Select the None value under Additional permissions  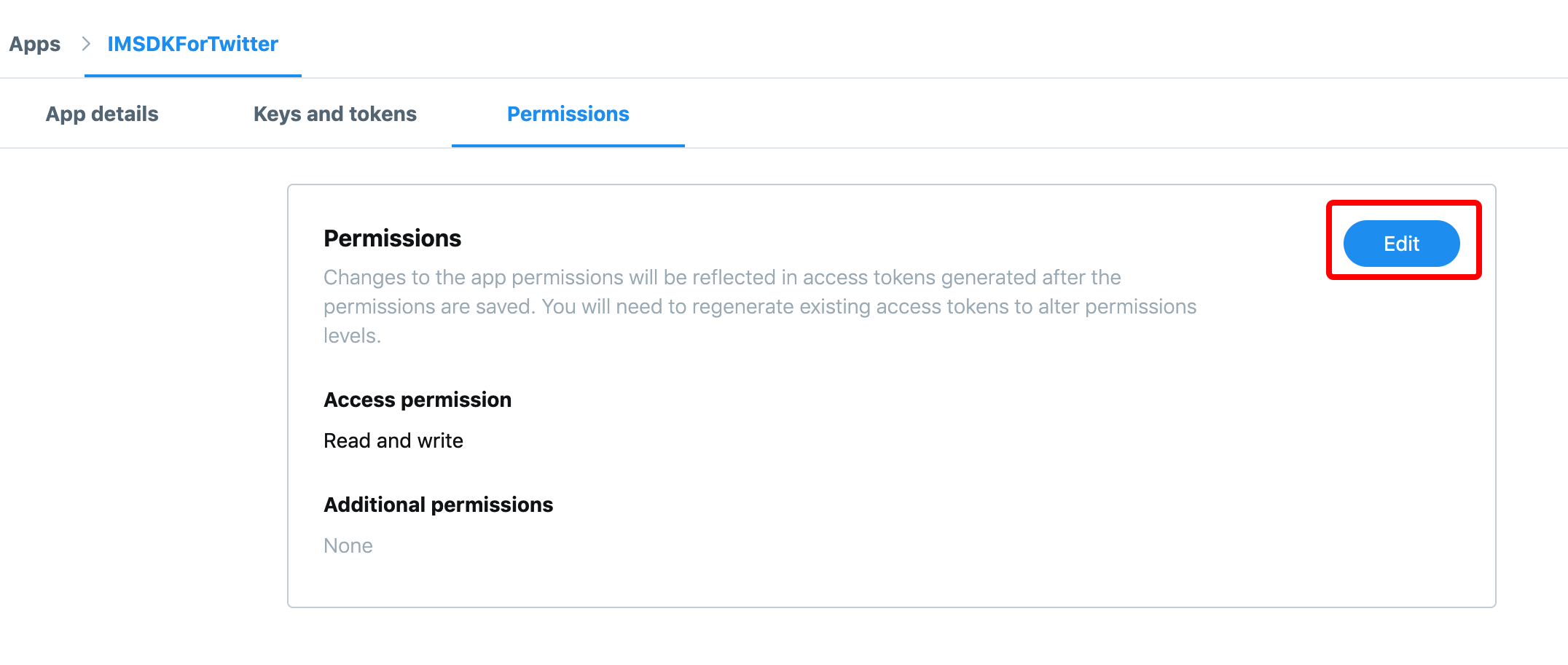pos(348,545)
